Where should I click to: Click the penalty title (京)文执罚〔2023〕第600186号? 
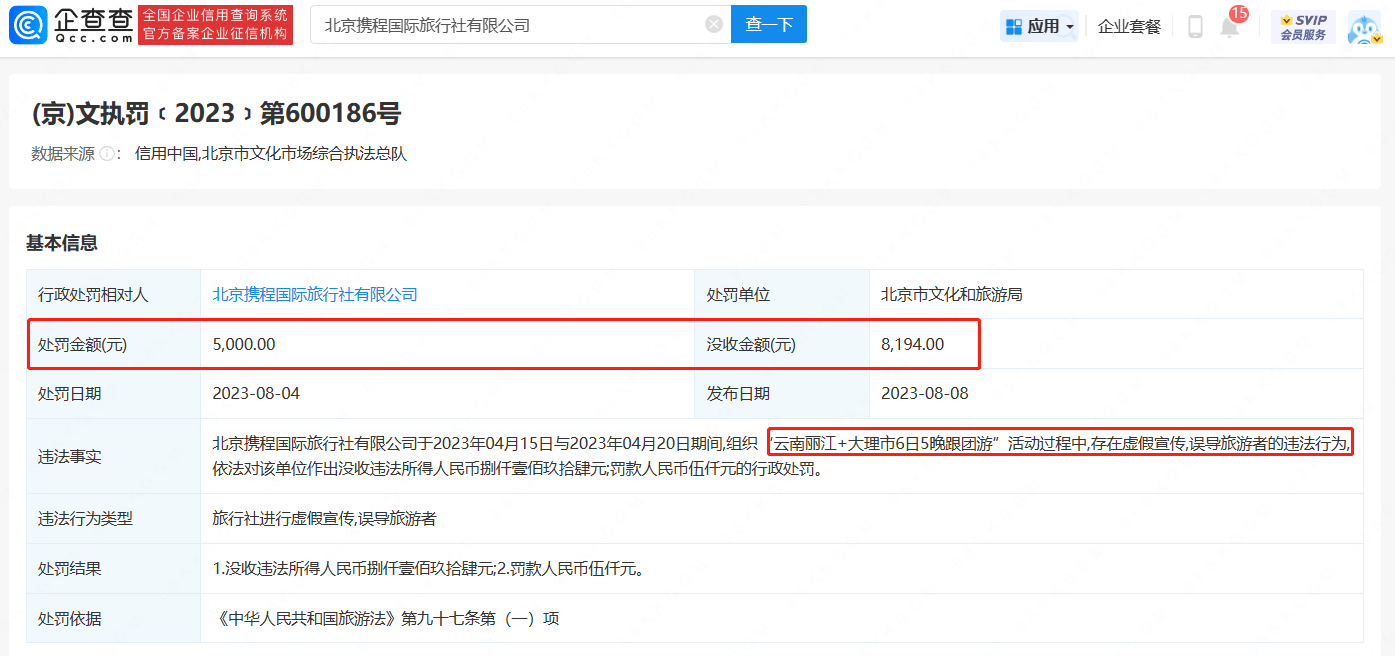(216, 114)
